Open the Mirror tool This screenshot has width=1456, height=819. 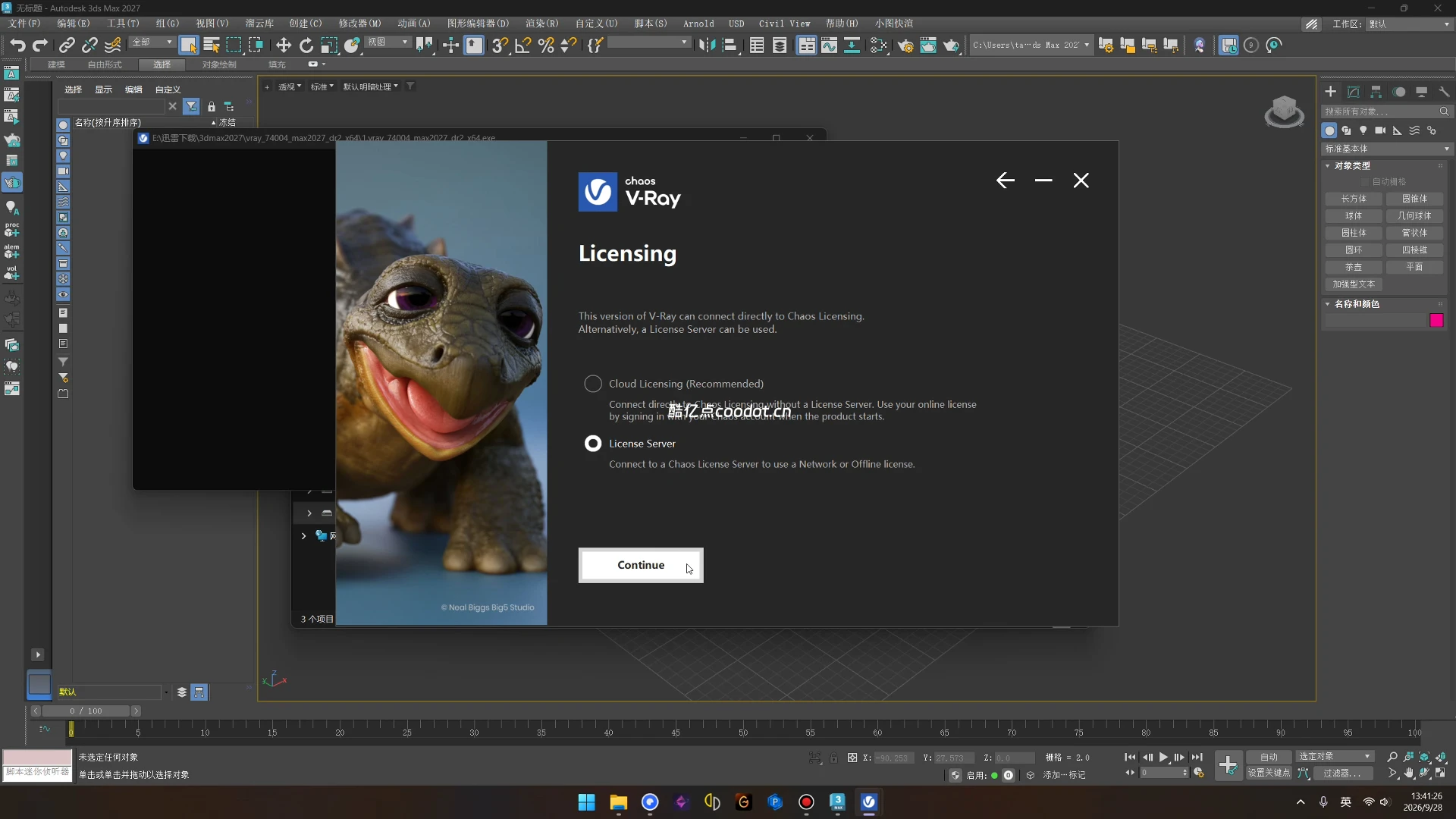point(707,45)
